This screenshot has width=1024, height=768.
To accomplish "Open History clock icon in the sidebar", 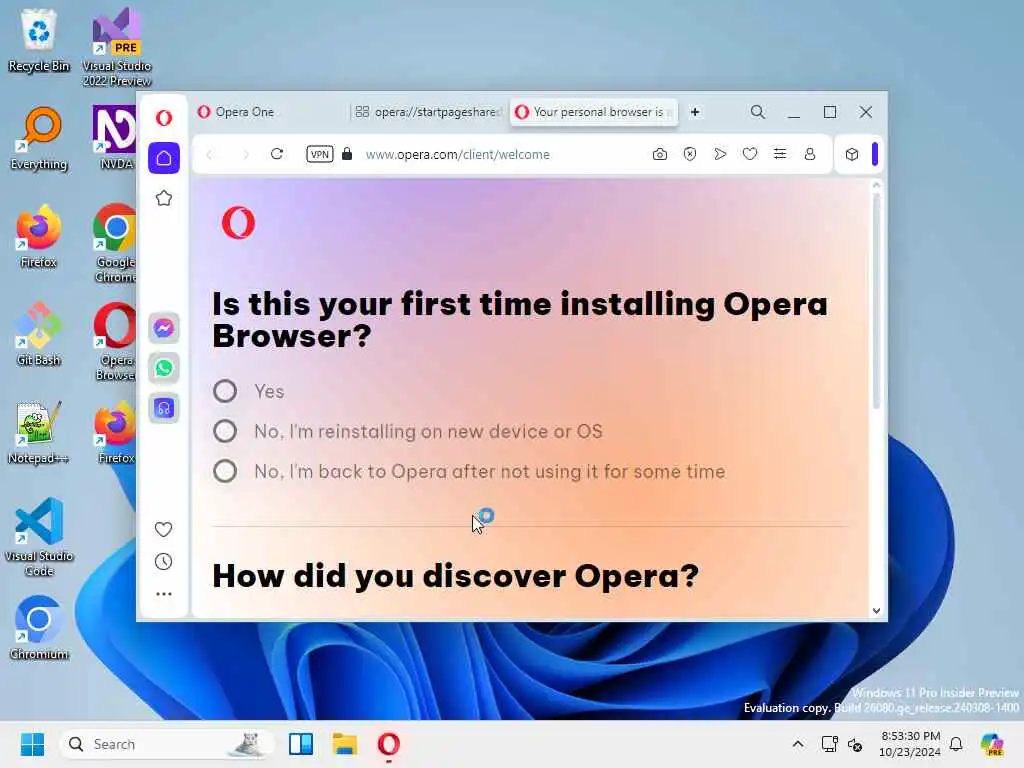I will click(x=163, y=562).
